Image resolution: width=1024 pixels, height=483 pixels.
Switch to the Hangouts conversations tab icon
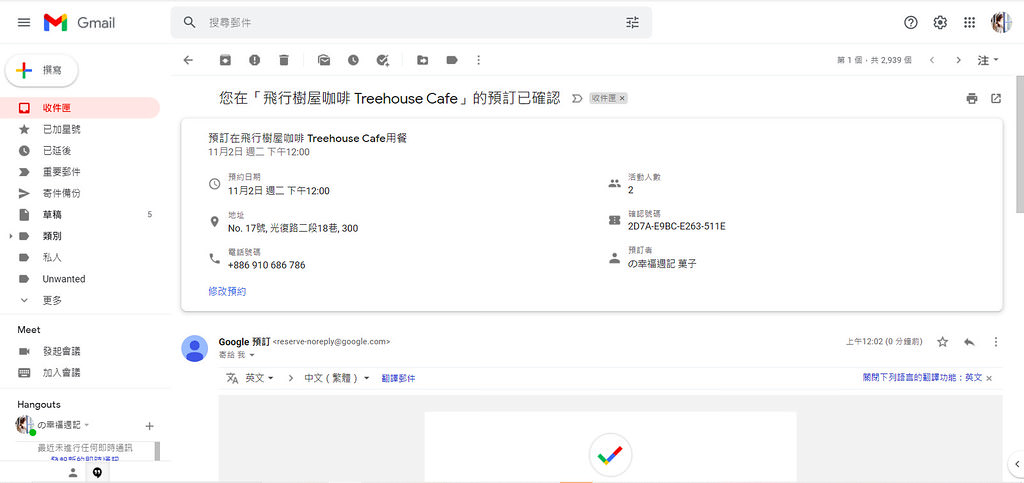(x=97, y=473)
